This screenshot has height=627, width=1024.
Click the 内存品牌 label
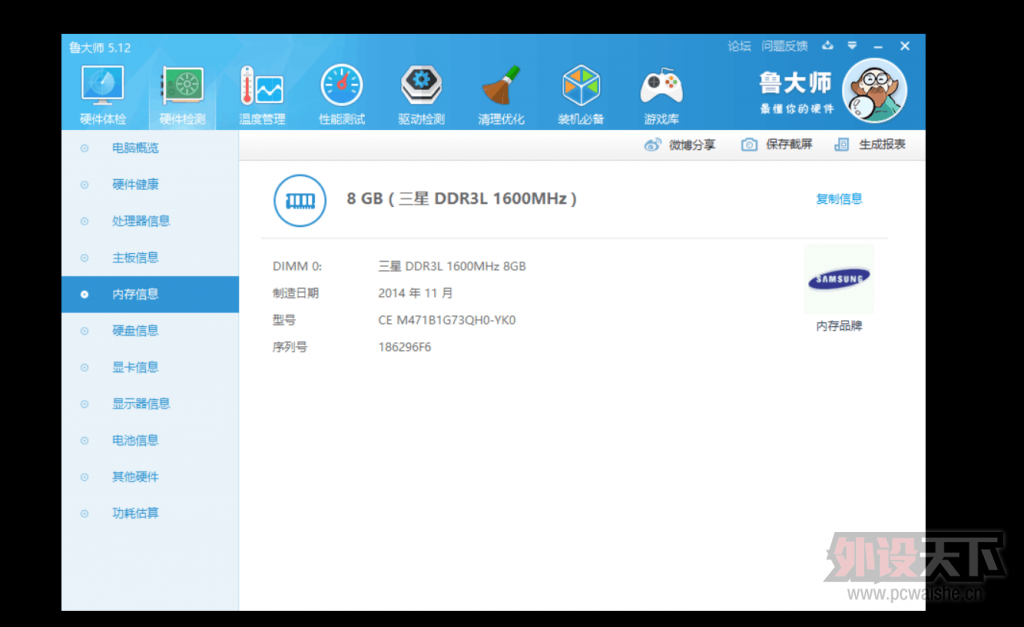click(839, 326)
